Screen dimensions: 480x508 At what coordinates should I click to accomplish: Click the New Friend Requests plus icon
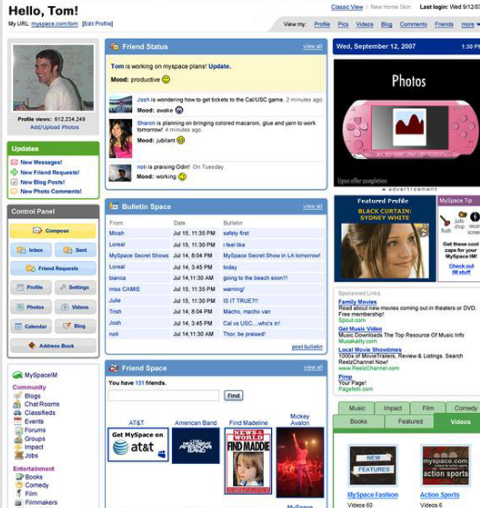pos(14,172)
